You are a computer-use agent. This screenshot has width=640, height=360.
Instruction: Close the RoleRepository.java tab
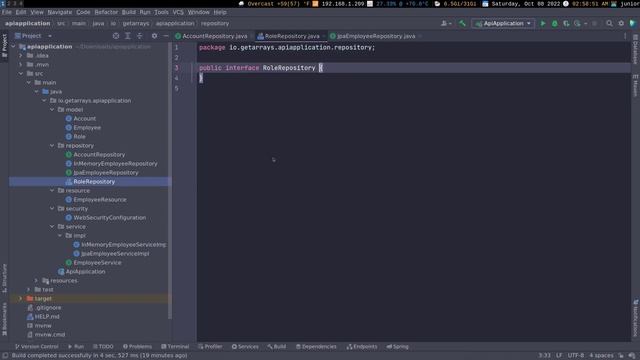click(x=324, y=36)
